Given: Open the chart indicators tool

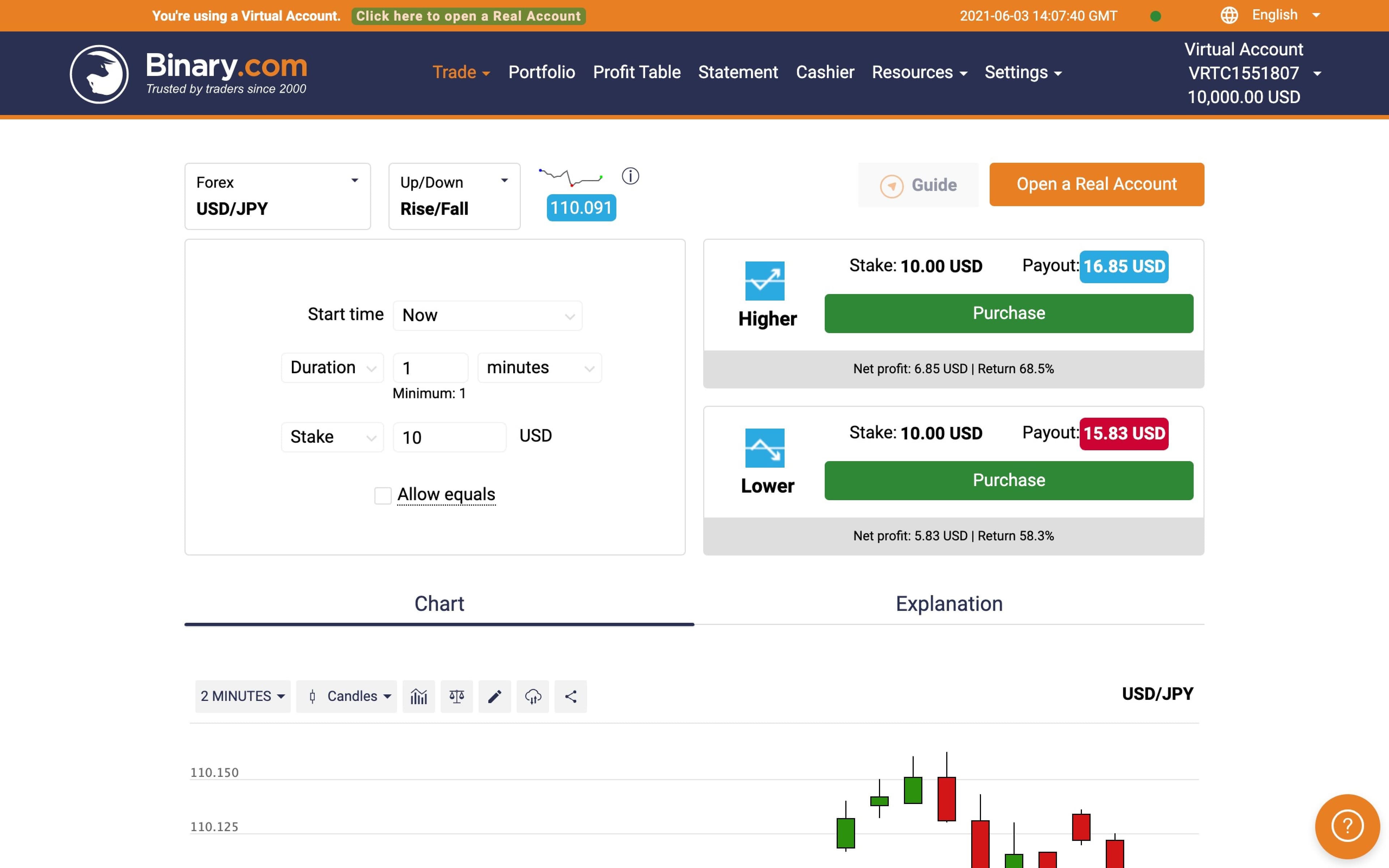Looking at the screenshot, I should 419,696.
